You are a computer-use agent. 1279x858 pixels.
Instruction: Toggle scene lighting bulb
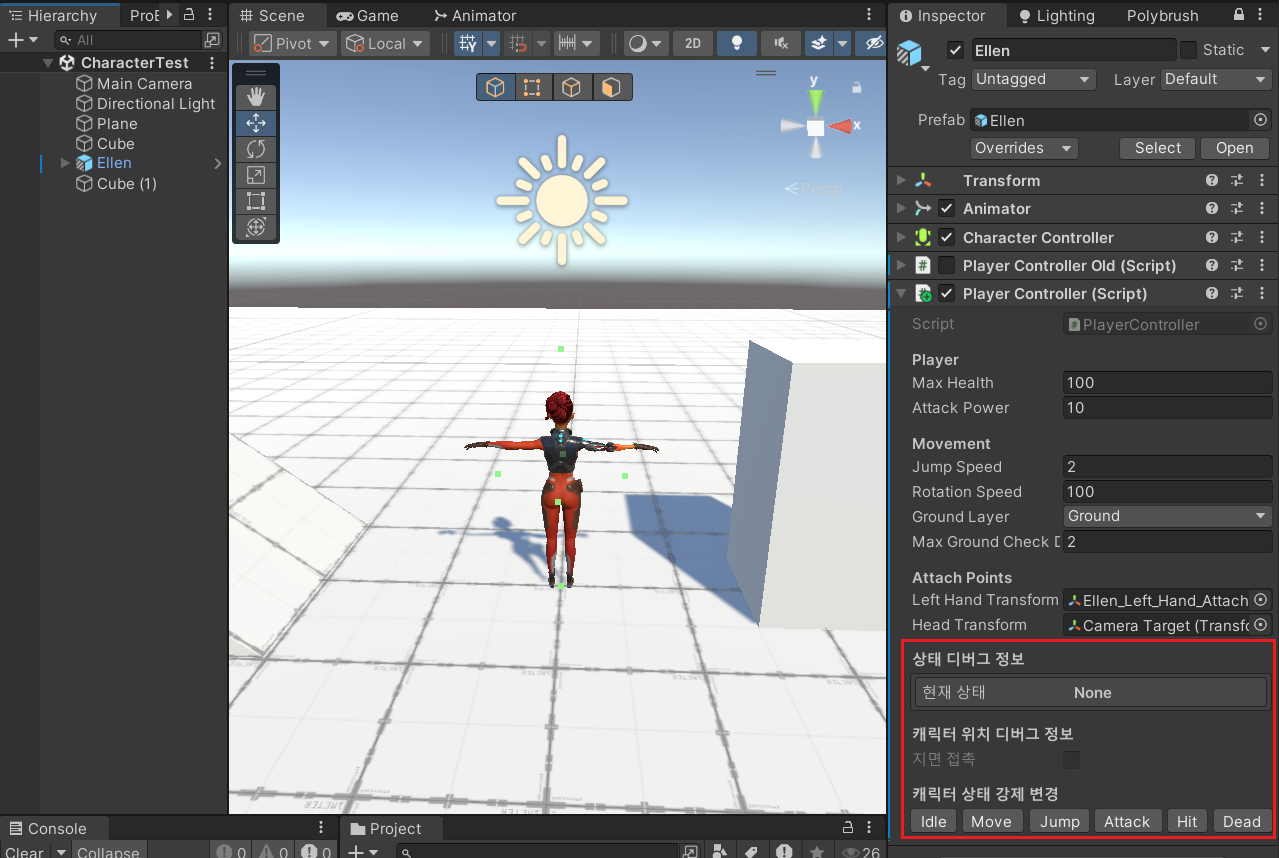(737, 43)
